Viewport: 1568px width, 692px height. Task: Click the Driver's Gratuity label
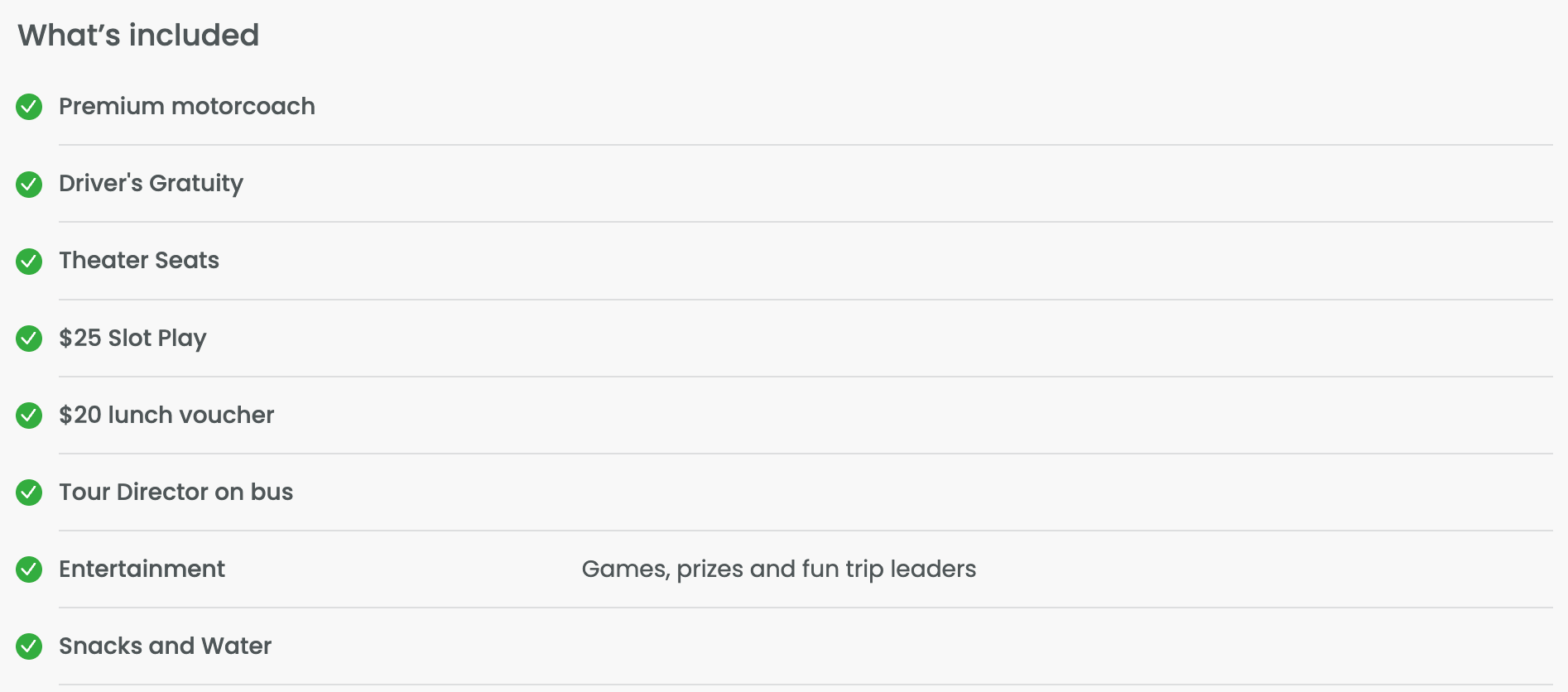pyautogui.click(x=151, y=183)
